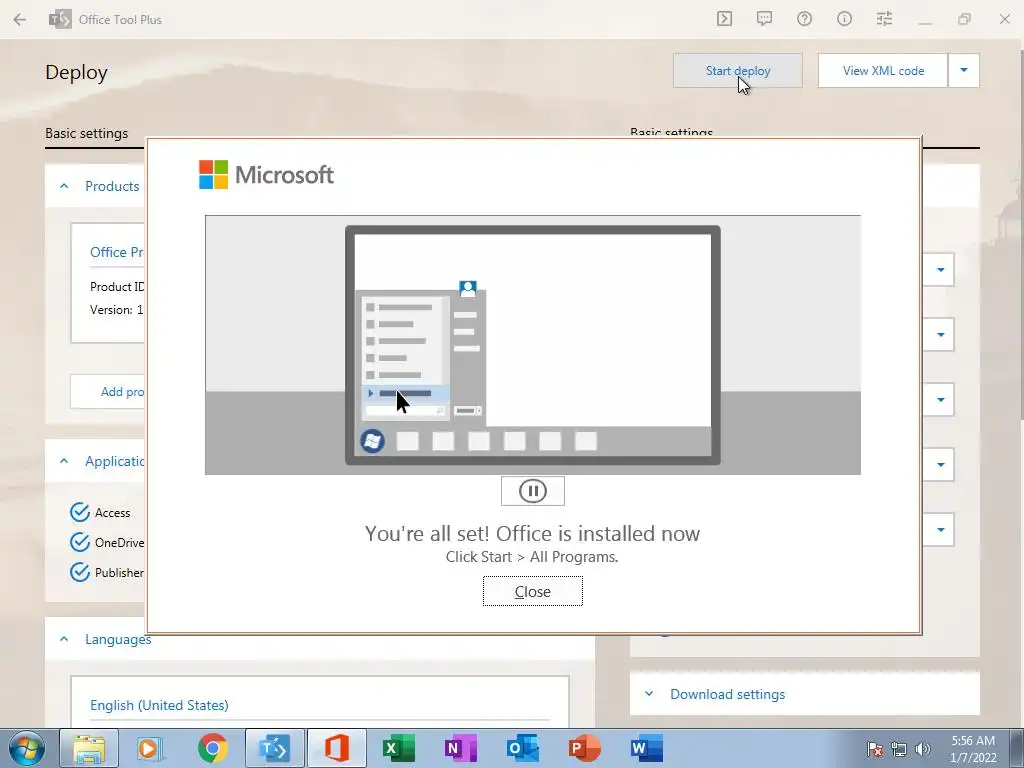
Task: Click Start deploy button
Action: click(737, 71)
